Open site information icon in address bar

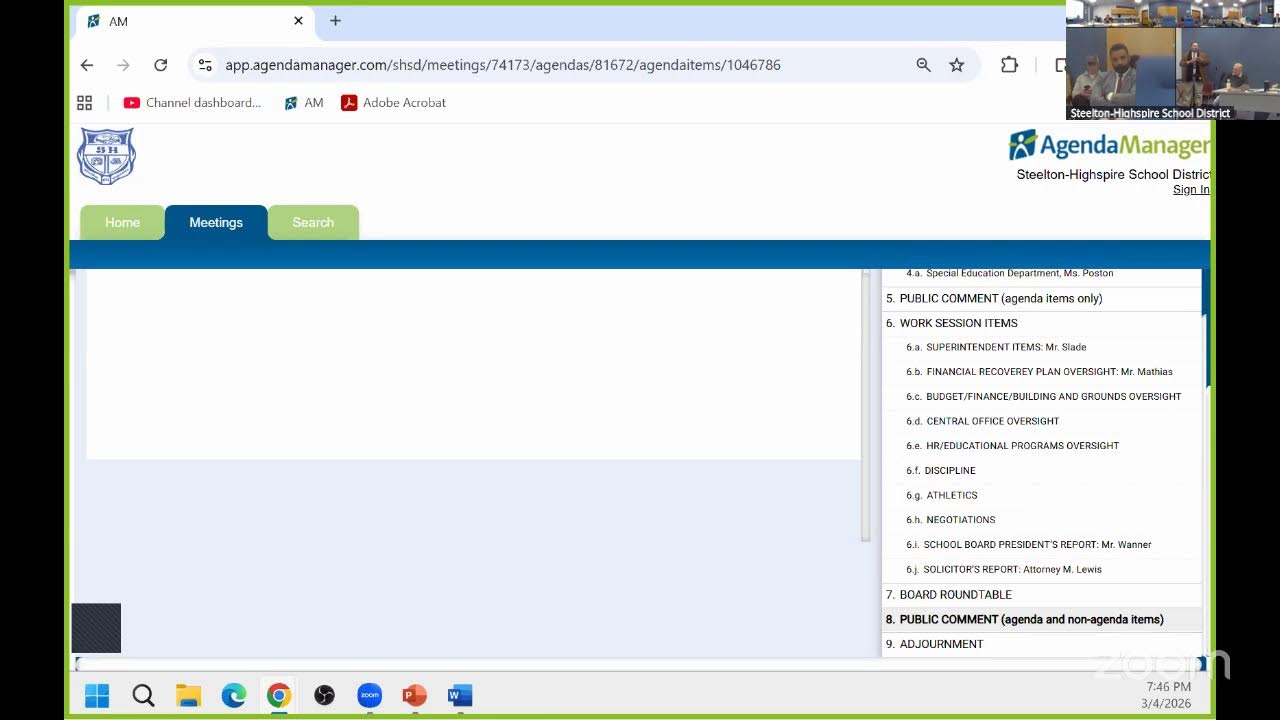205,65
